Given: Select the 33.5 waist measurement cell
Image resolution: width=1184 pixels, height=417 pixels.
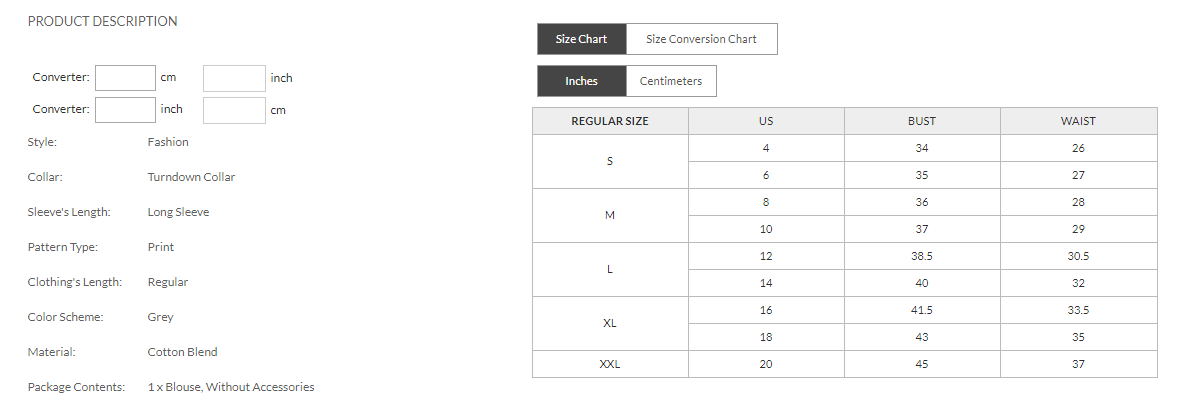Looking at the screenshot, I should tap(1078, 310).
